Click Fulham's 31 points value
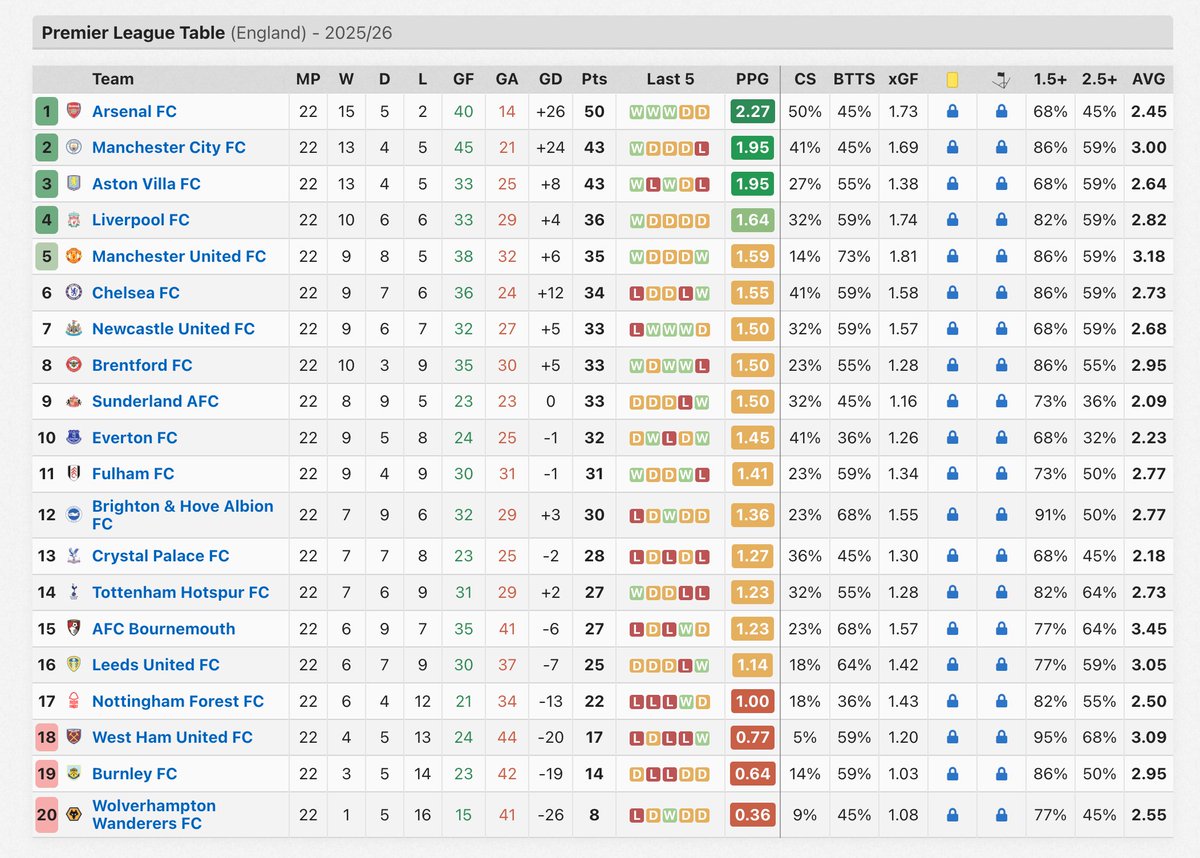This screenshot has width=1200, height=858. click(594, 474)
